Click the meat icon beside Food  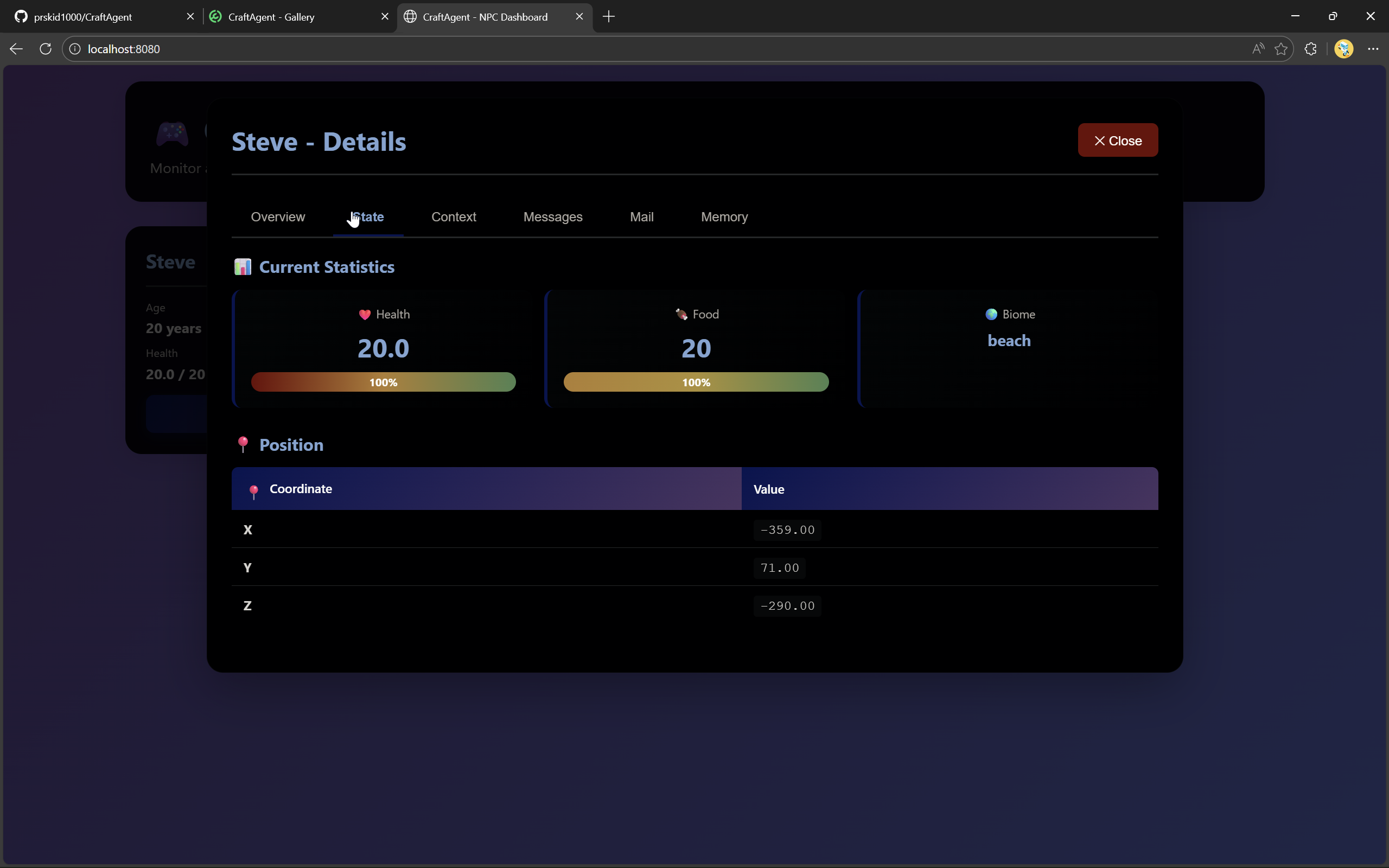point(681,315)
